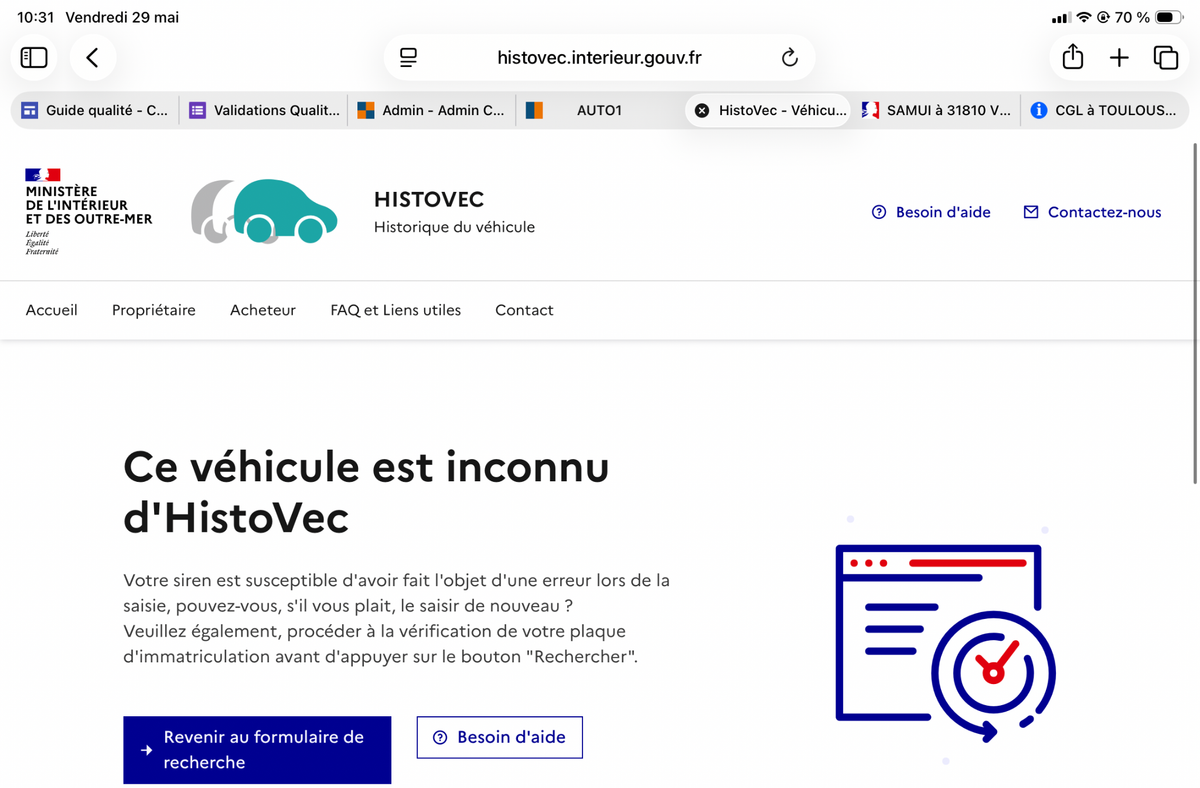Tap the address bar histovec.interieur.gouv.fr
This screenshot has width=1200, height=788.
click(x=599, y=58)
